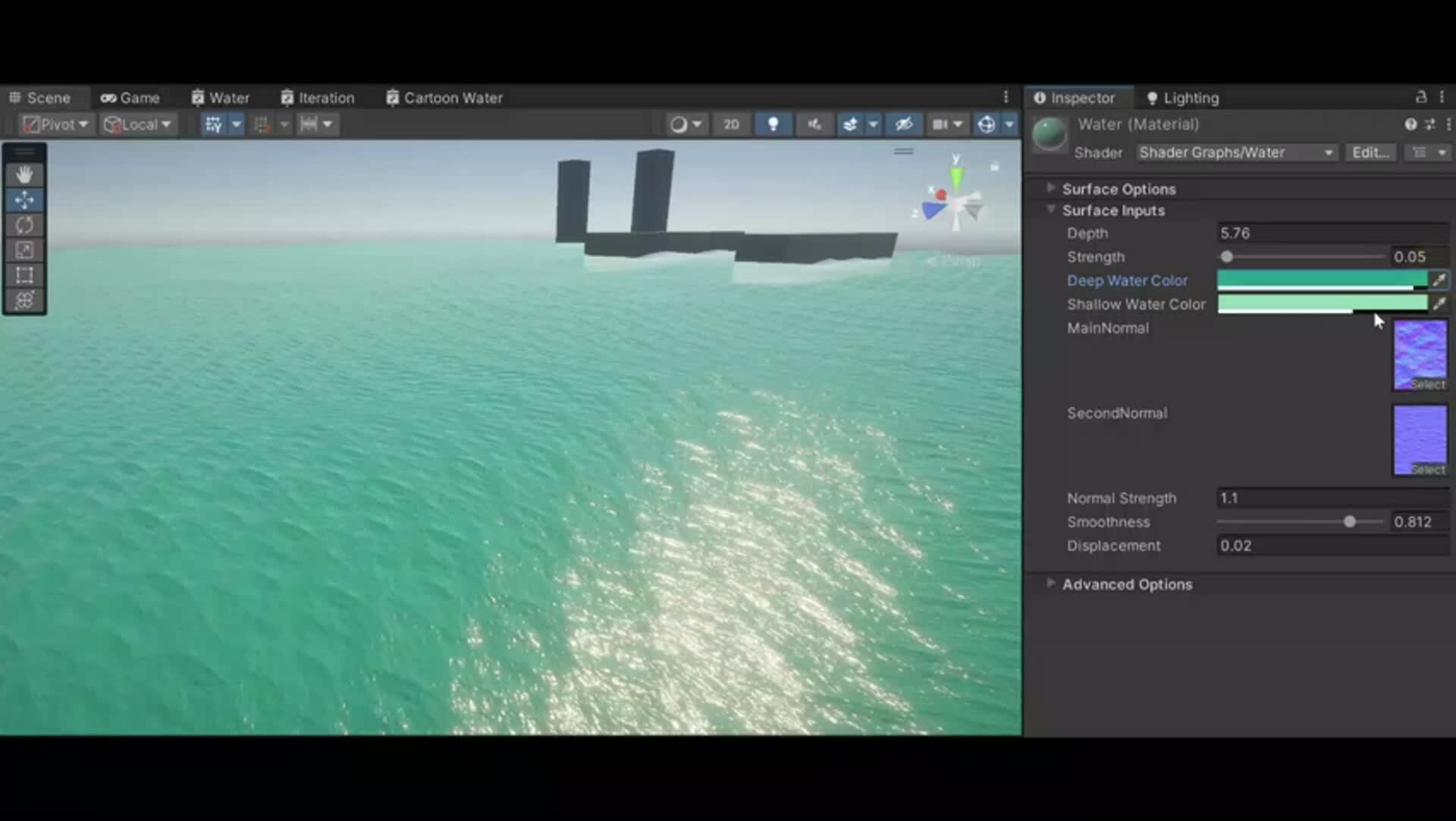
Task: Open the material help documentation icon
Action: [x=1410, y=124]
